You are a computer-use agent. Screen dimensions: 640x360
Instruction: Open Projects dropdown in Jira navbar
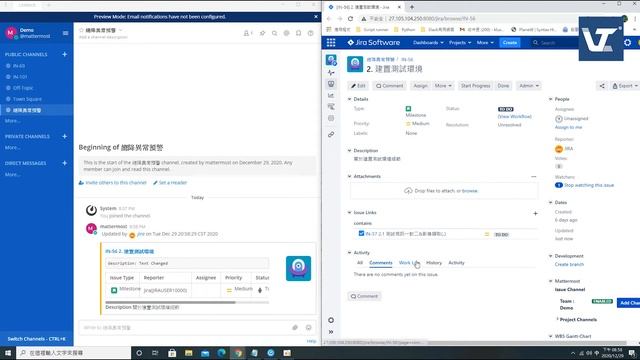(x=460, y=42)
